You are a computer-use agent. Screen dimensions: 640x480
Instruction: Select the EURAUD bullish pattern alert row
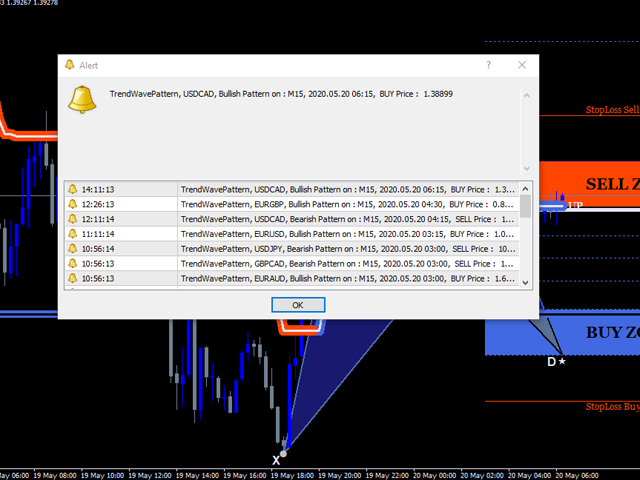click(292, 278)
